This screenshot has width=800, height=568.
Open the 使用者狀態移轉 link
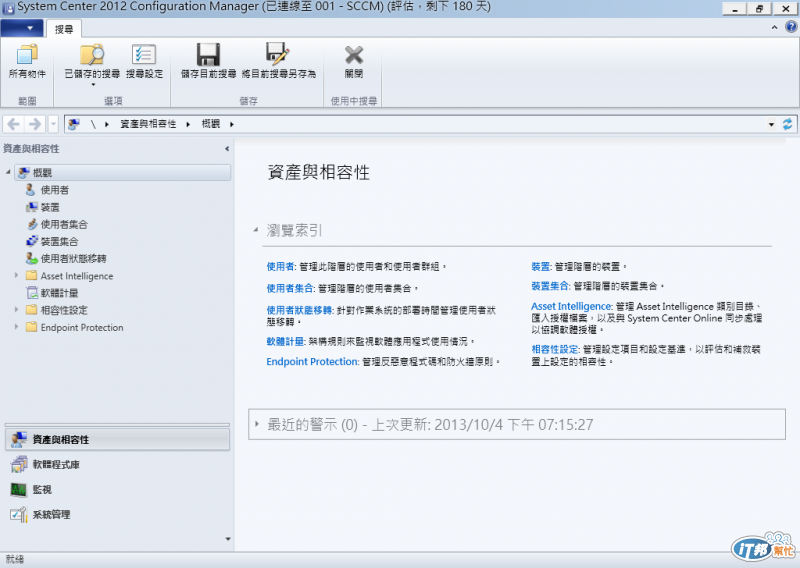(299, 310)
